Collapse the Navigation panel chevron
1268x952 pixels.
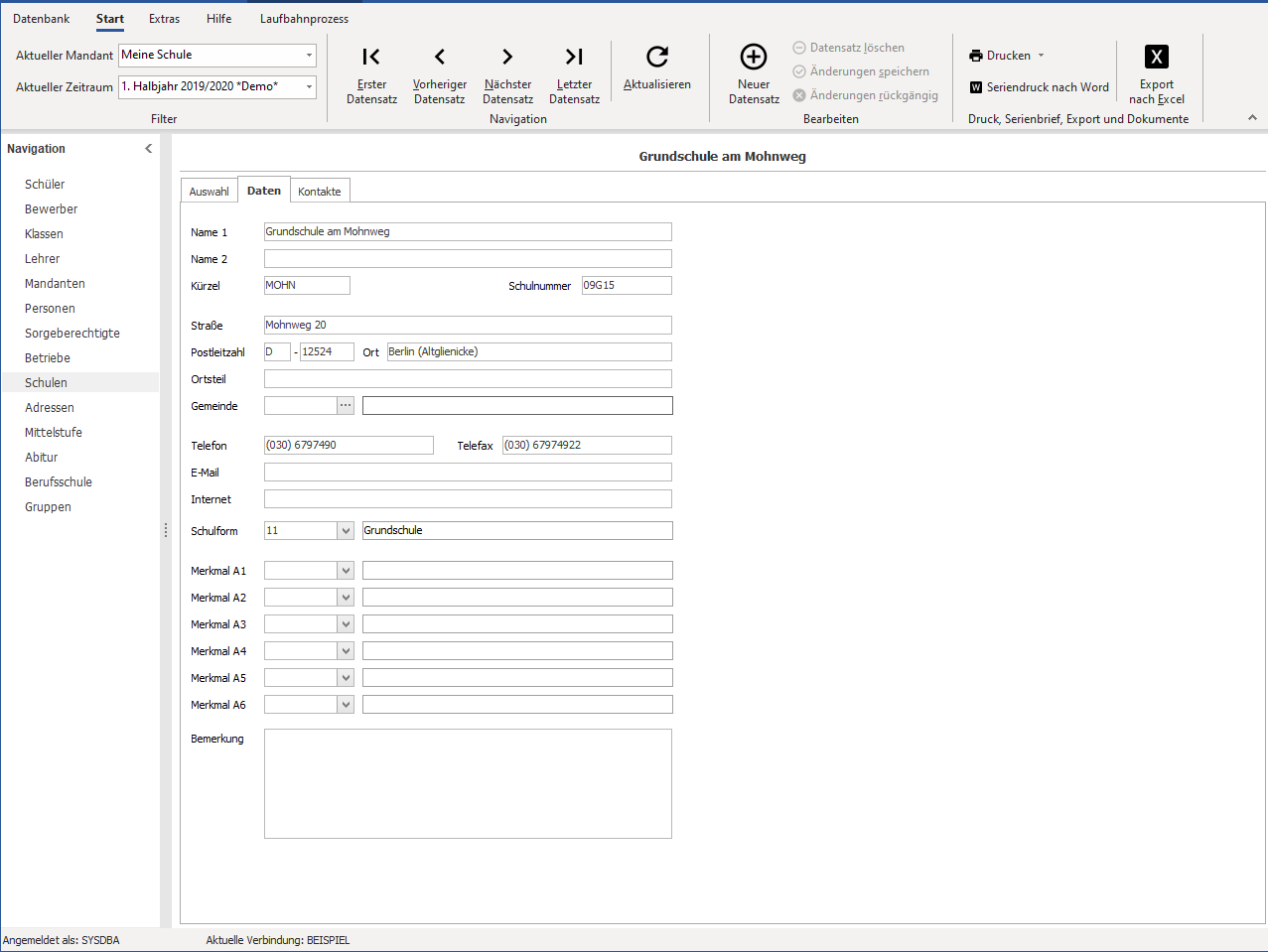[x=149, y=149]
